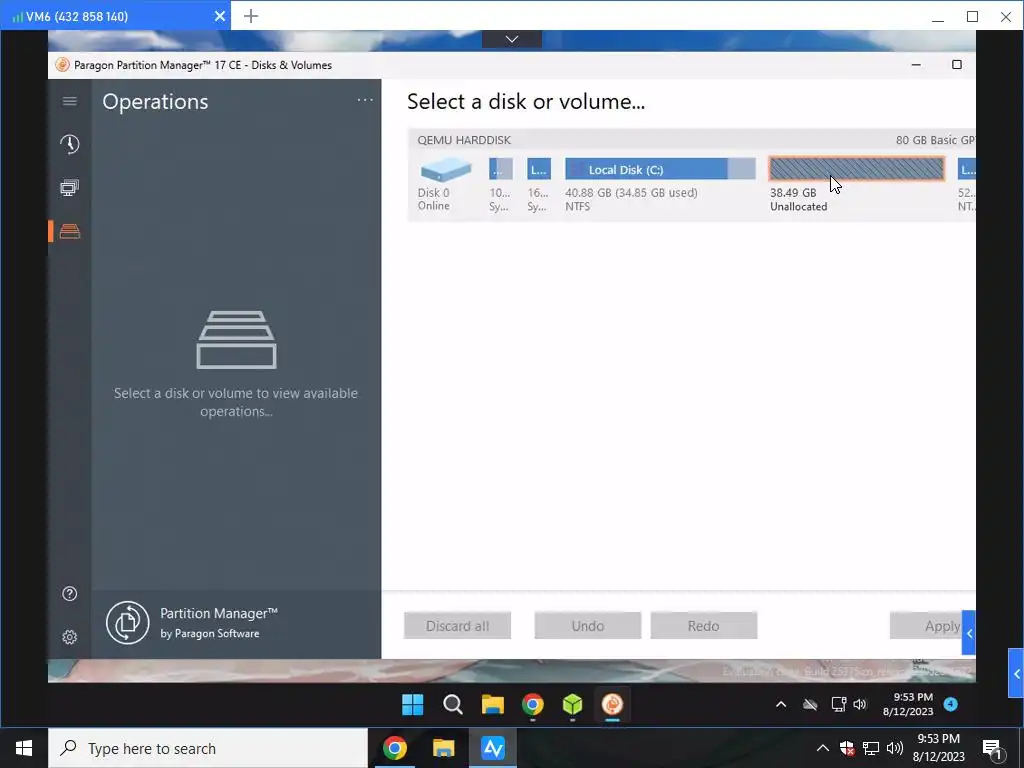Image resolution: width=1024 pixels, height=768 pixels.
Task: Open the remote clock showing 9:53 PM
Action: [x=908, y=704]
